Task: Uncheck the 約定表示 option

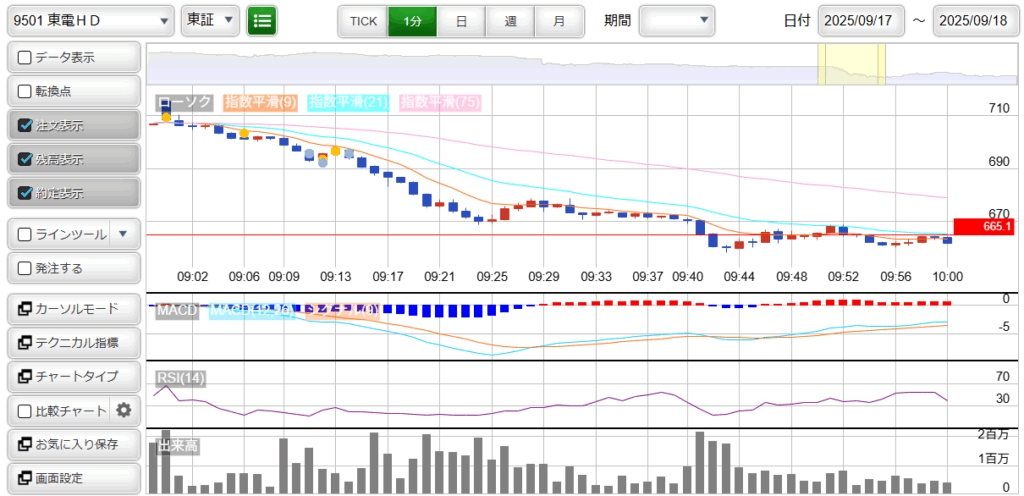Action: (25, 193)
